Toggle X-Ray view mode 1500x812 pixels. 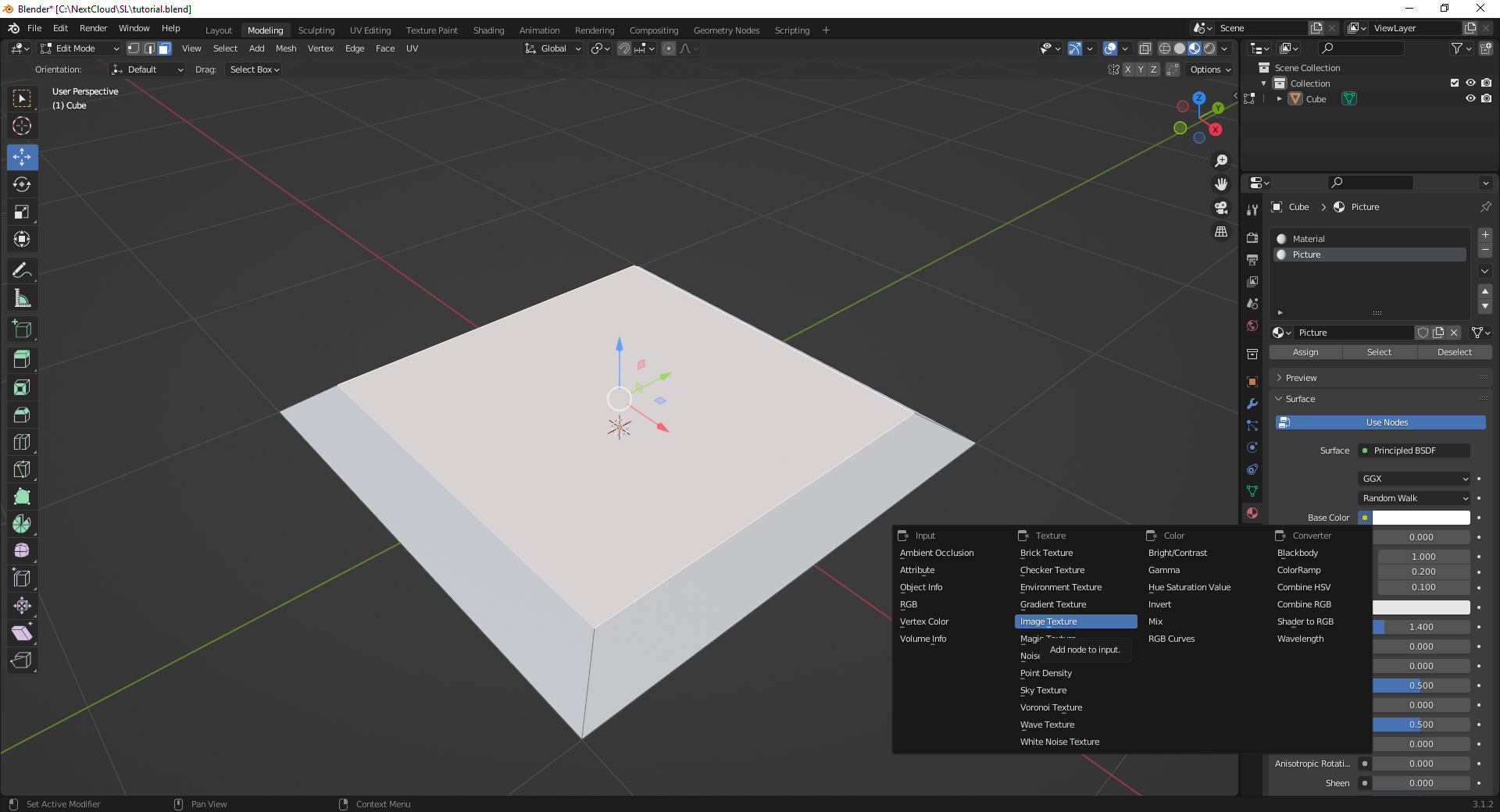pyautogui.click(x=1145, y=48)
